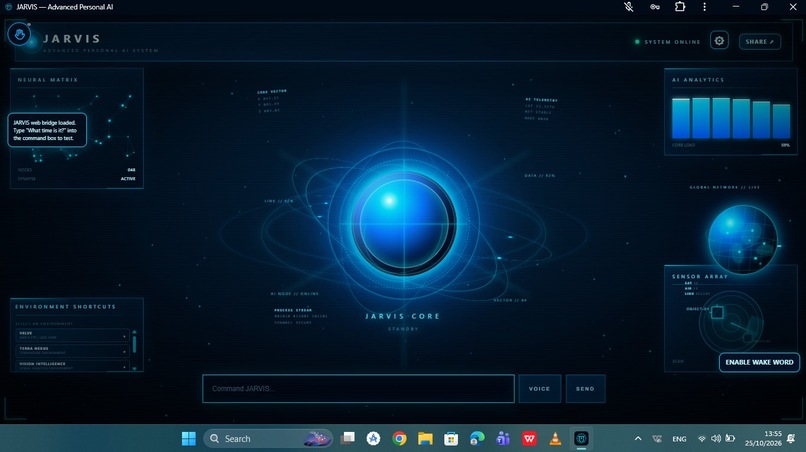The height and width of the screenshot is (452, 806).
Task: Click the JARVIS app taskbar icon
Action: point(581,439)
